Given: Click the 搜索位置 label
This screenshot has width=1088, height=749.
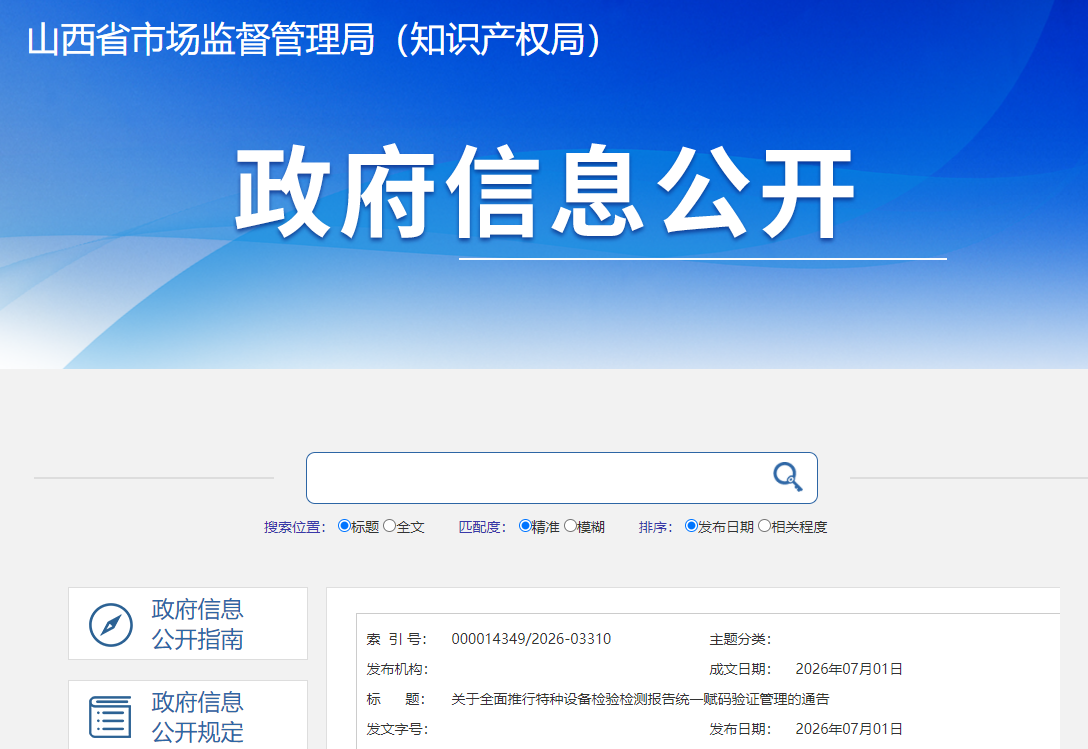Looking at the screenshot, I should click(x=295, y=527).
